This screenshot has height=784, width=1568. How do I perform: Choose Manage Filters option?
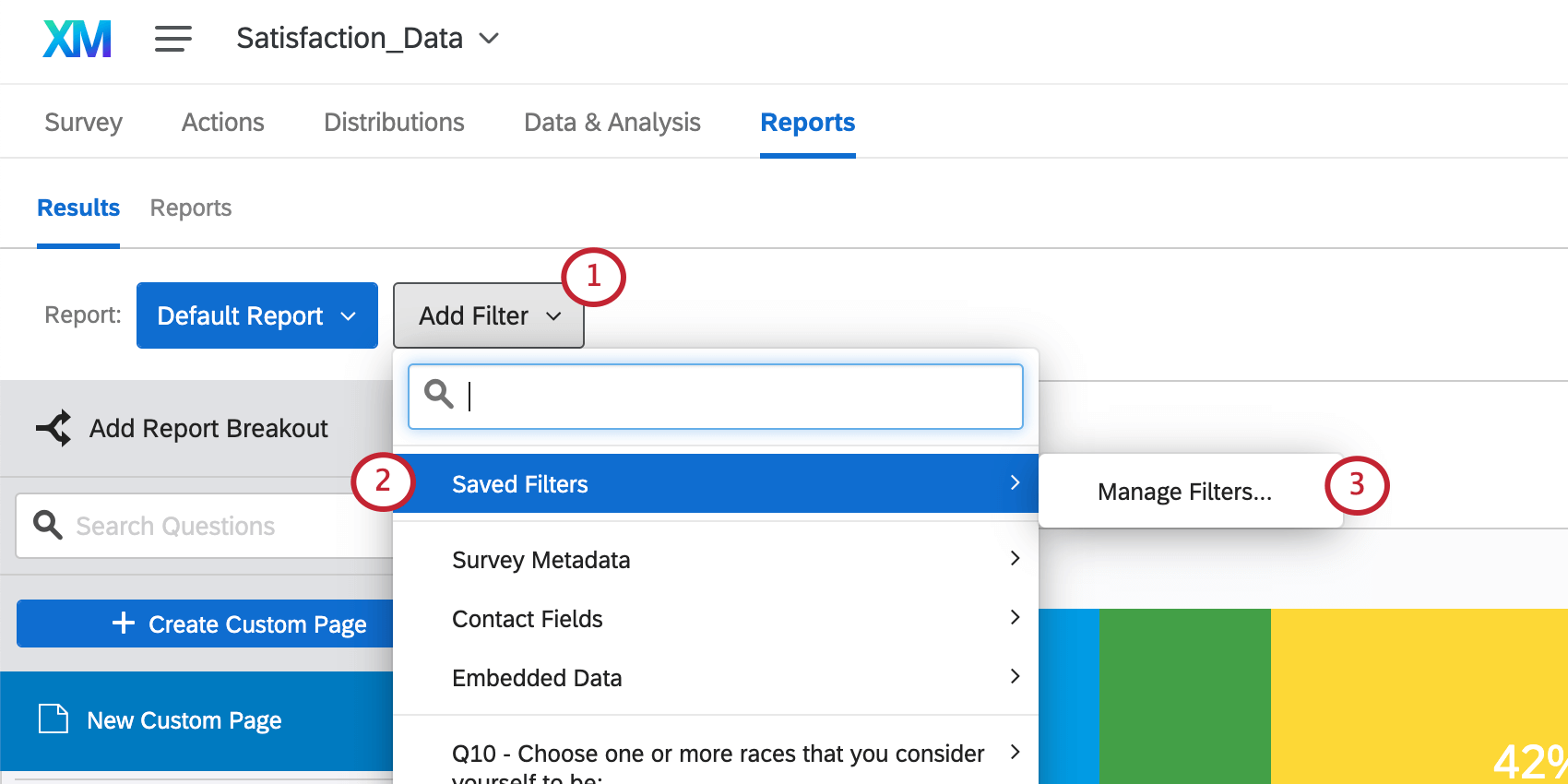pos(1184,492)
